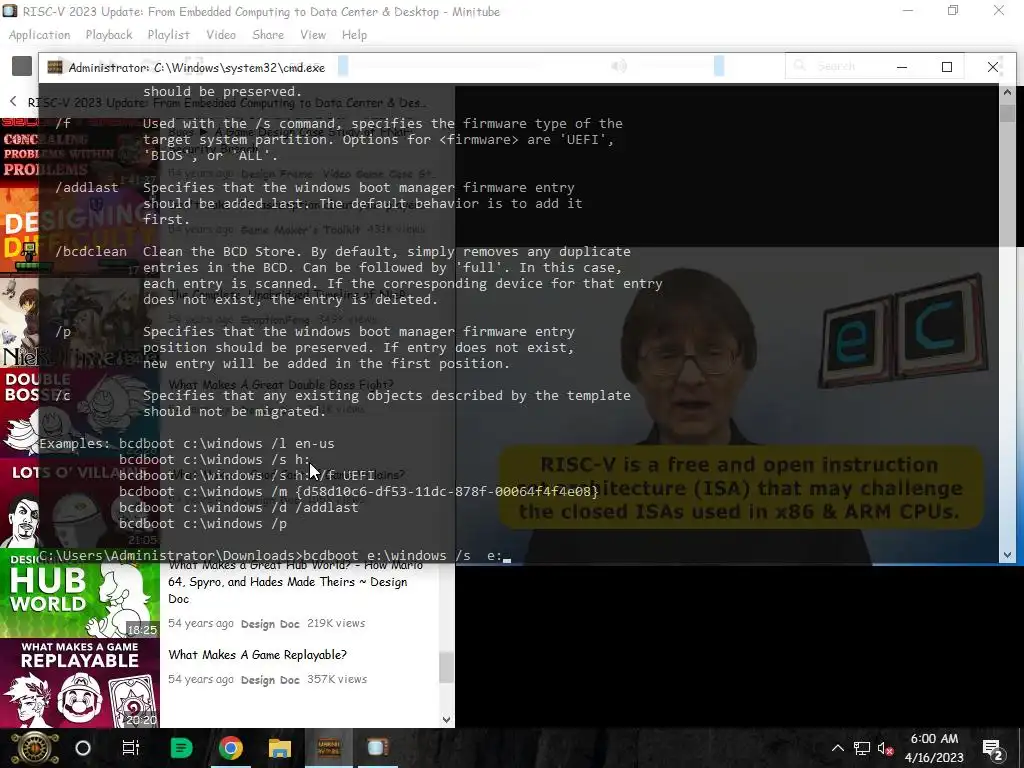Minimize the cmd.exe window
The height and width of the screenshot is (768, 1024).
(x=902, y=67)
